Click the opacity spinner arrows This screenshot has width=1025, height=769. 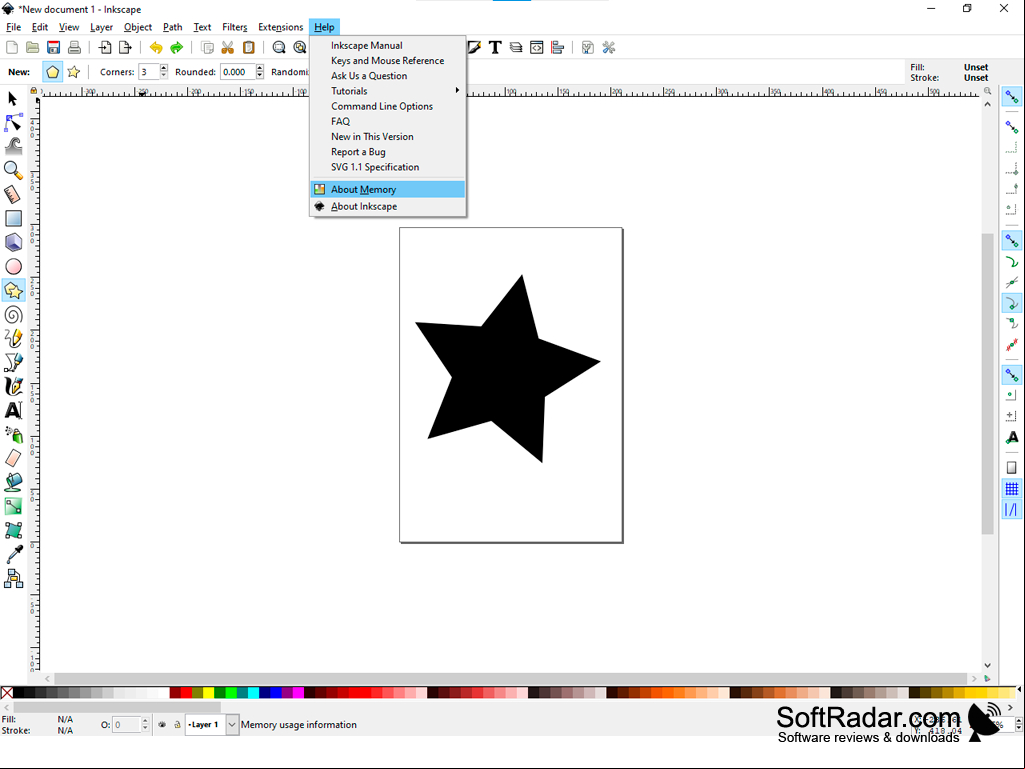pyautogui.click(x=145, y=725)
